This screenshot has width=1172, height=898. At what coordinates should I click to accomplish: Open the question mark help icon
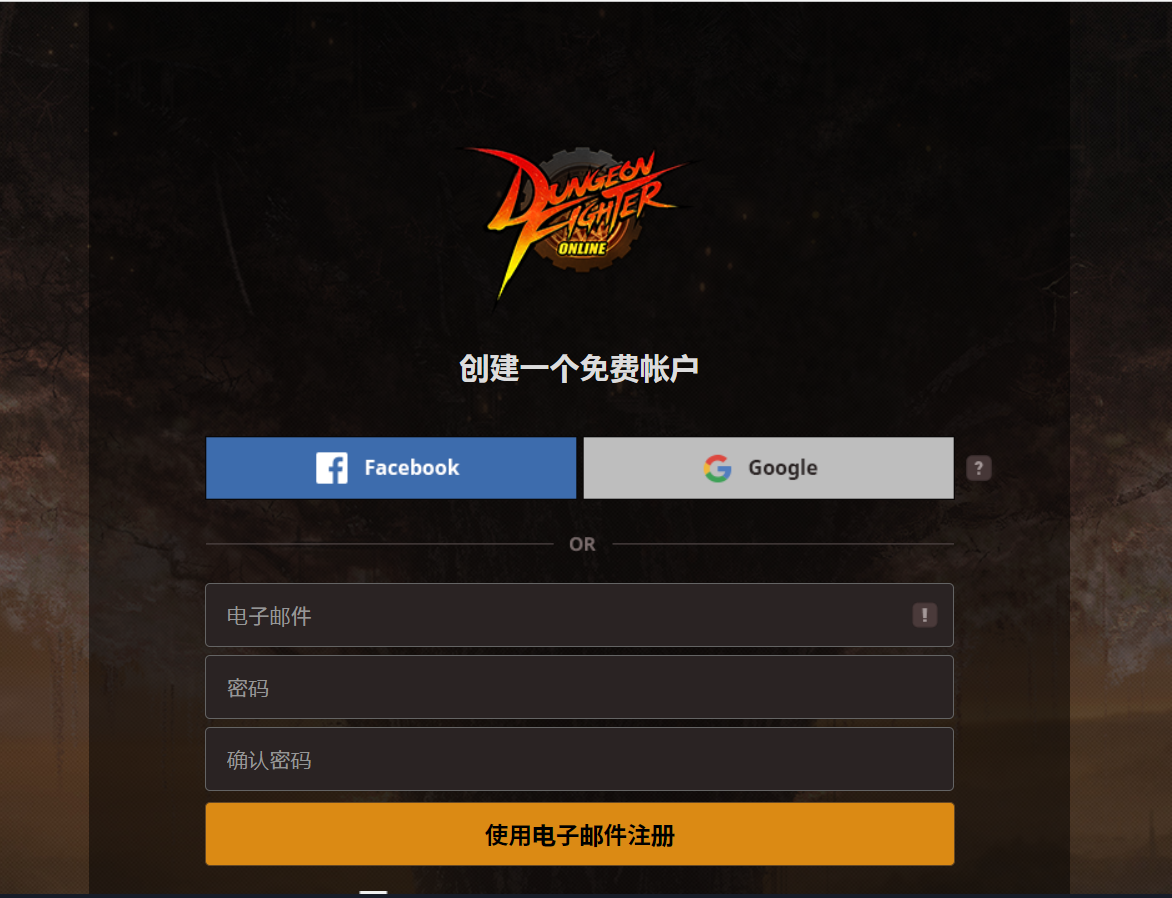[978, 468]
